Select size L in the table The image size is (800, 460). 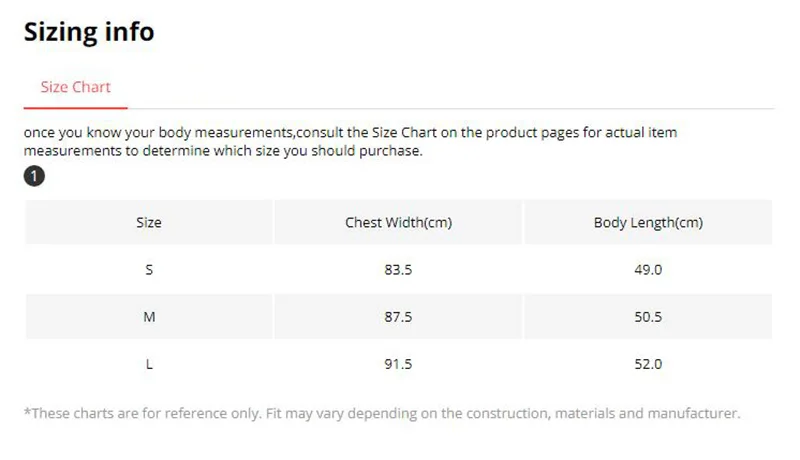148,364
